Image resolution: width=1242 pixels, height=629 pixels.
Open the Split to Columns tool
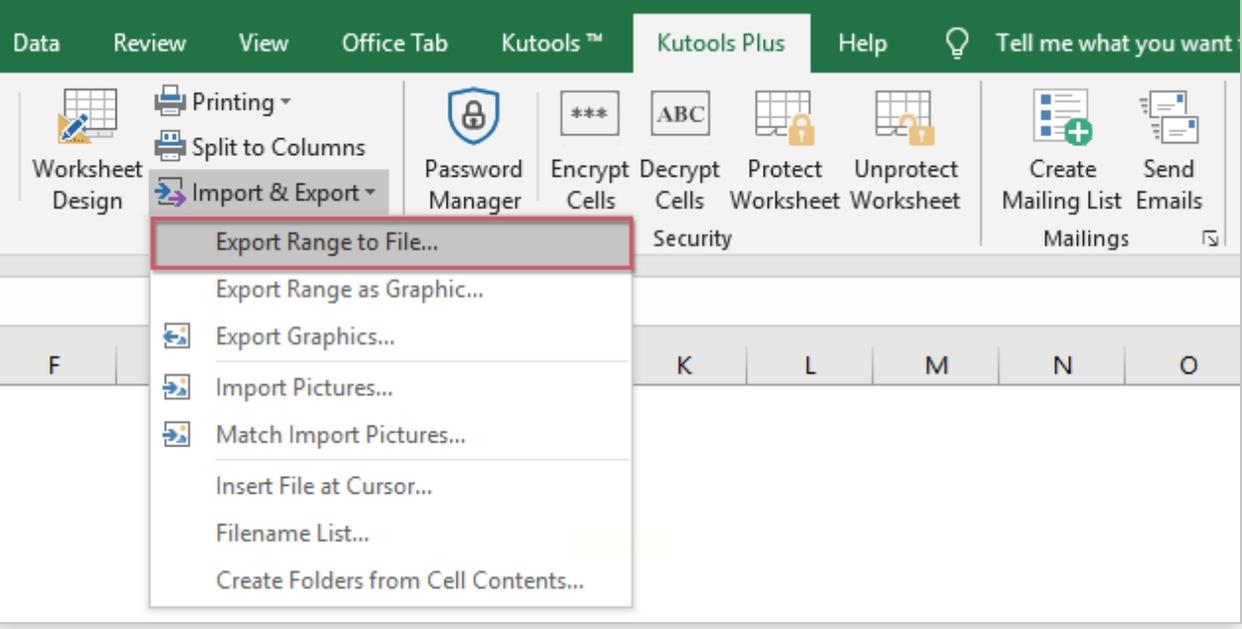(x=259, y=147)
